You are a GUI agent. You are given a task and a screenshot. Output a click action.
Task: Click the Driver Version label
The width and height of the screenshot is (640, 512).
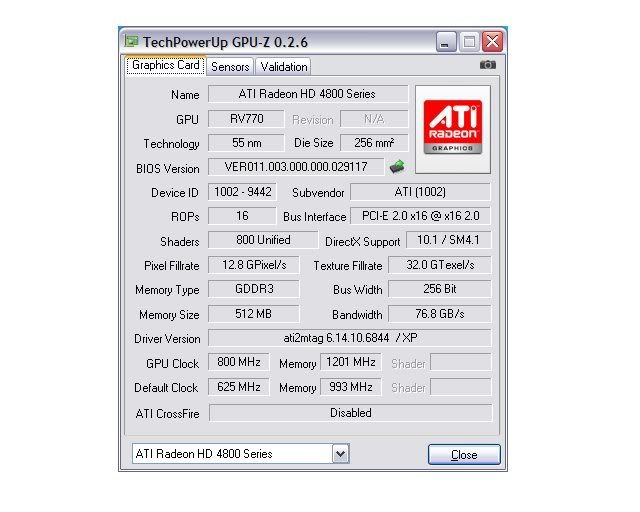tap(167, 339)
